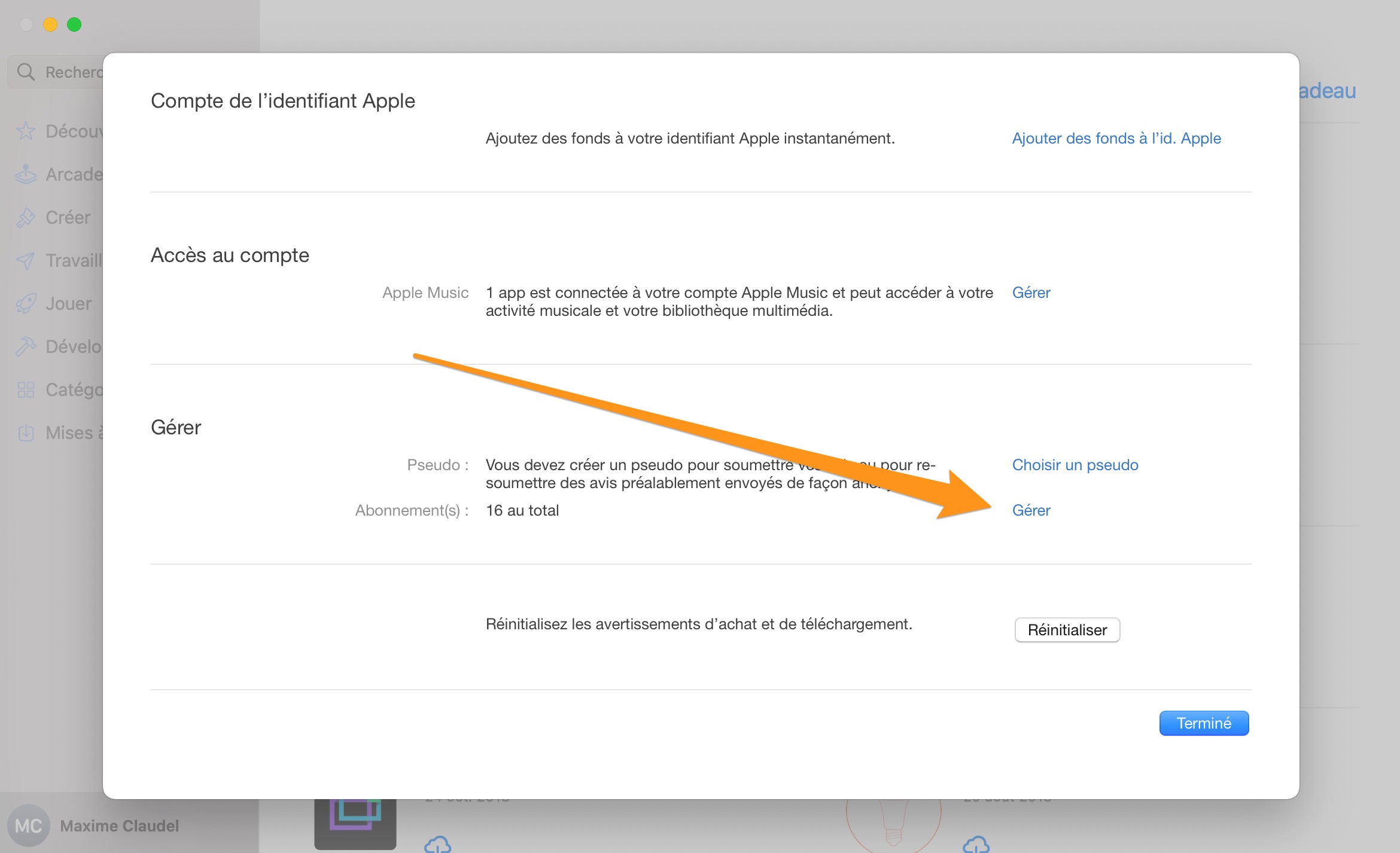Click the Réinitialiser button
The width and height of the screenshot is (1400, 853).
(1067, 630)
